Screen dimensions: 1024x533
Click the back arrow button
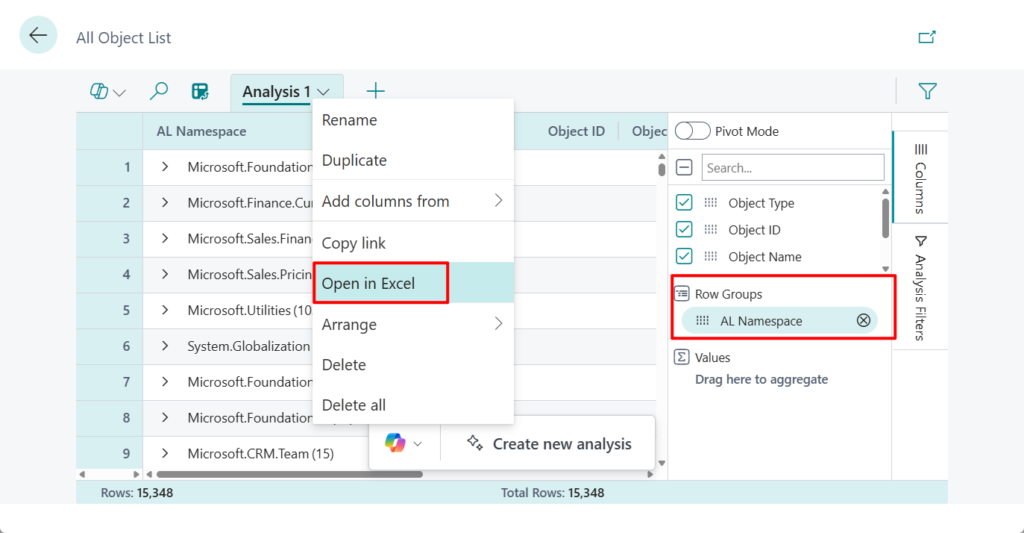(38, 36)
